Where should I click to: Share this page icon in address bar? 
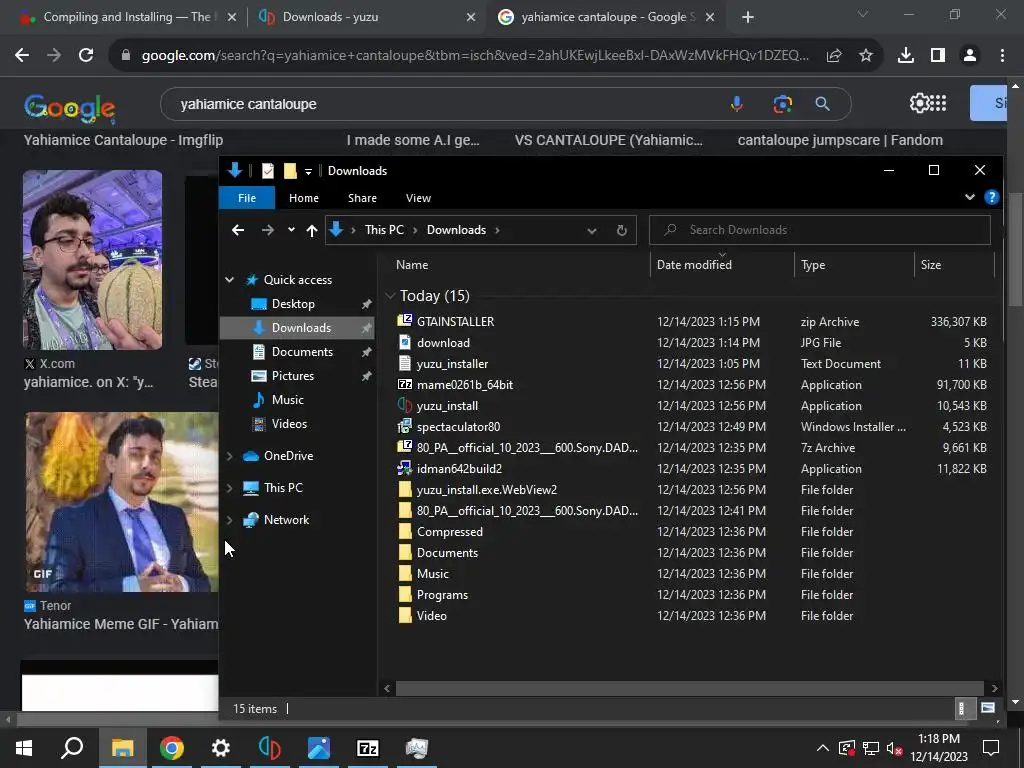834,56
